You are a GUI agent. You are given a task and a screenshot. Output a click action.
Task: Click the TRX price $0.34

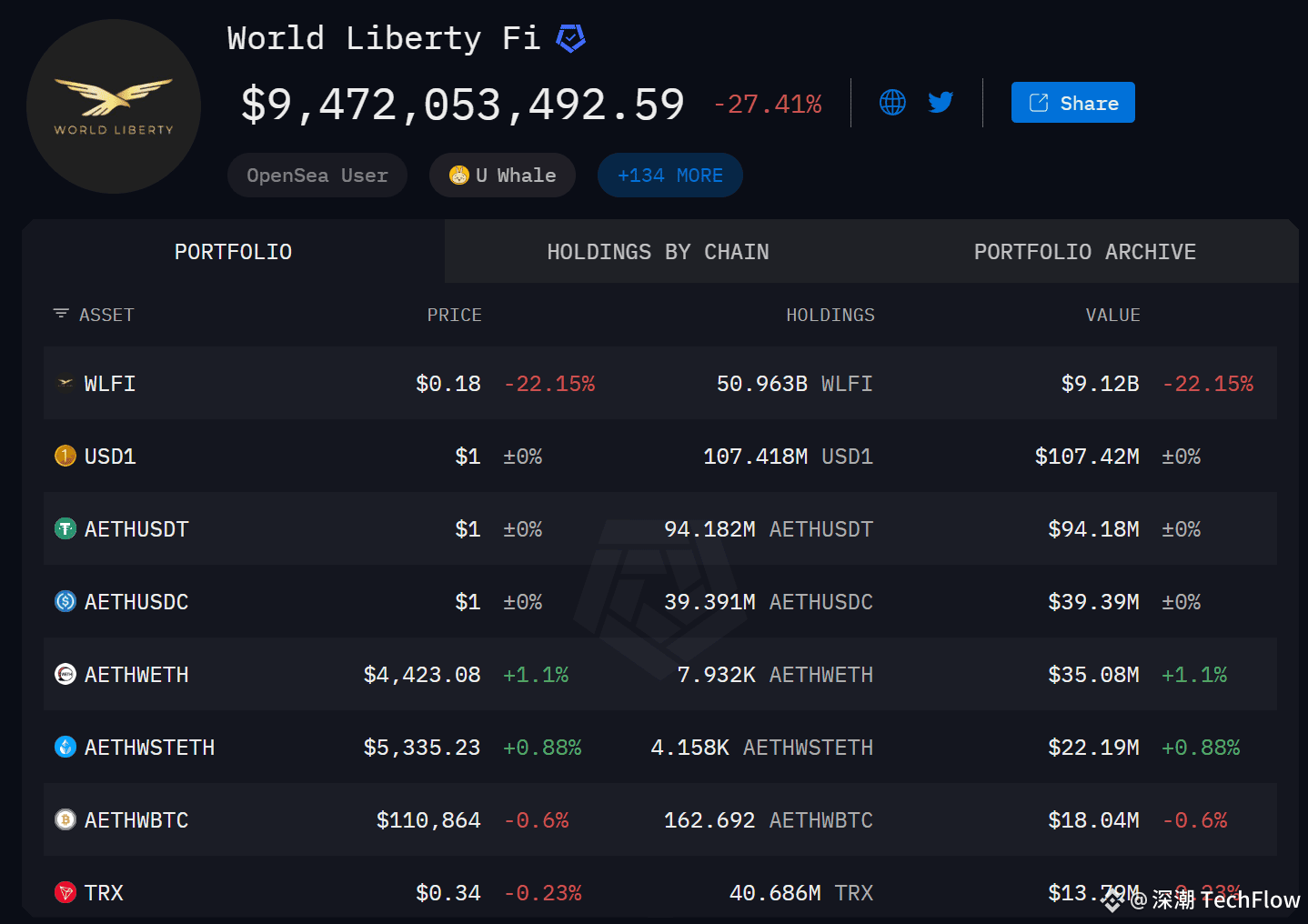448,893
